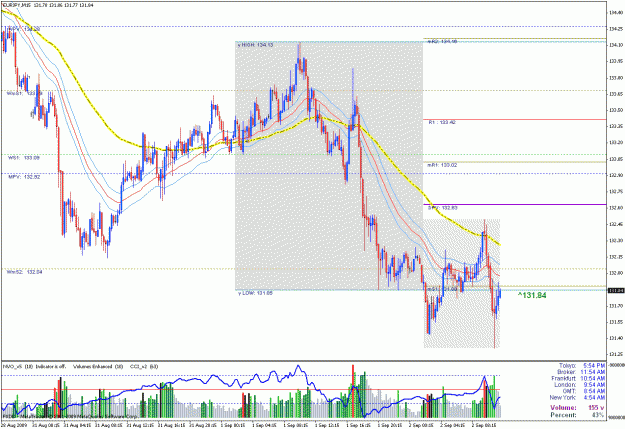The height and width of the screenshot is (429, 625).
Task: Click the 'mR2' pivot level label
Action: (442, 41)
